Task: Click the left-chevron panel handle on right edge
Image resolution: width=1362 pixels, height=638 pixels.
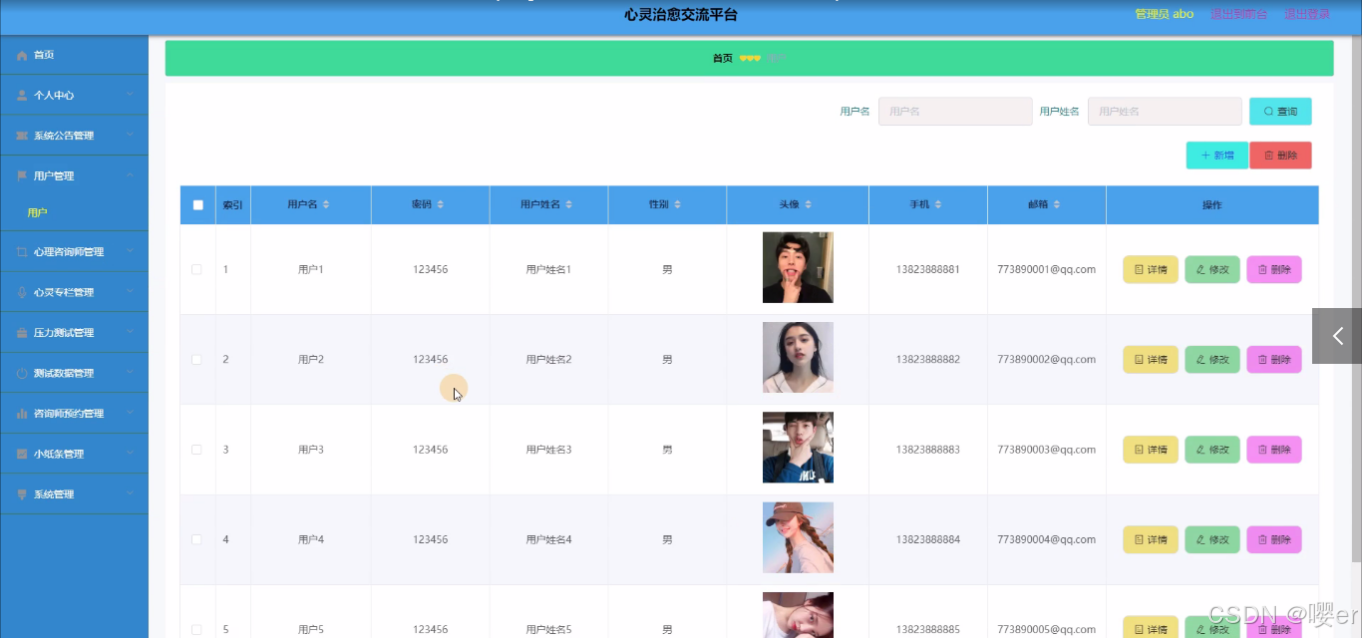Action: pos(1337,336)
